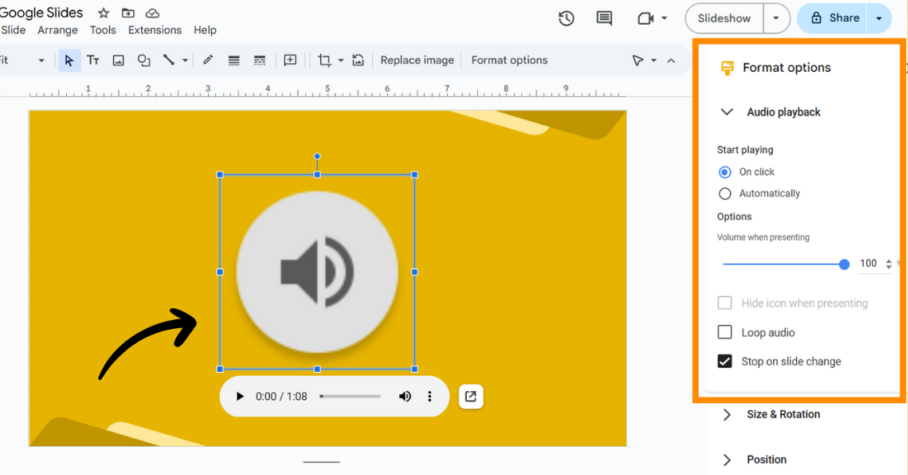The height and width of the screenshot is (475, 908).
Task: Click the audio progress bar
Action: tap(350, 396)
